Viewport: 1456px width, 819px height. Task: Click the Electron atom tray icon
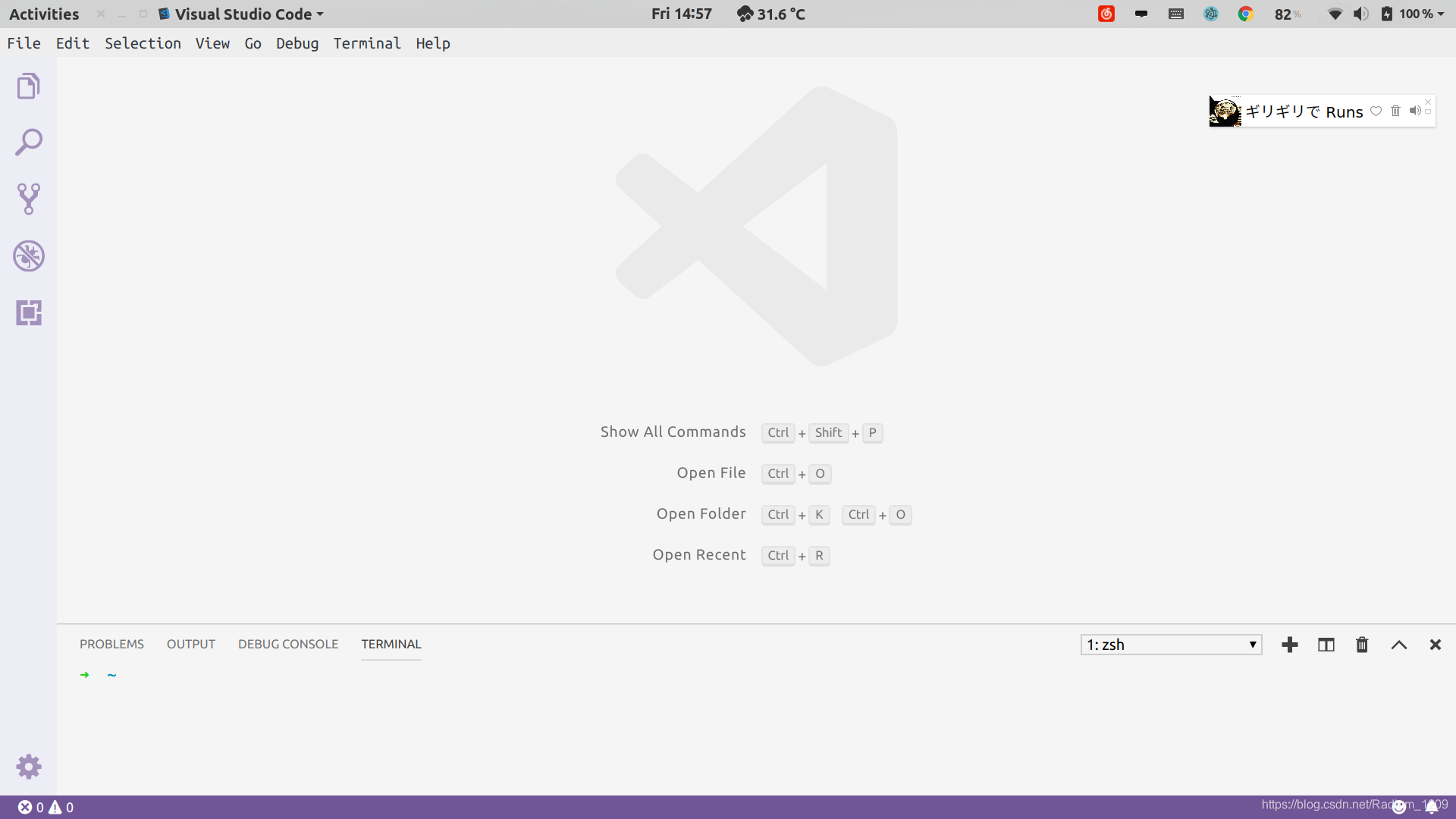click(1211, 14)
